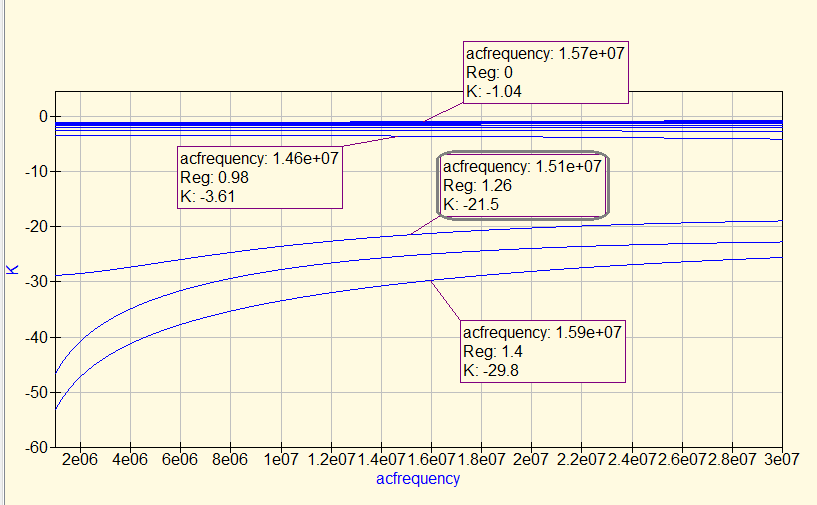Click the highlighted marker box with K: -21.5
Image resolution: width=817 pixels, height=505 pixels.
click(x=523, y=186)
